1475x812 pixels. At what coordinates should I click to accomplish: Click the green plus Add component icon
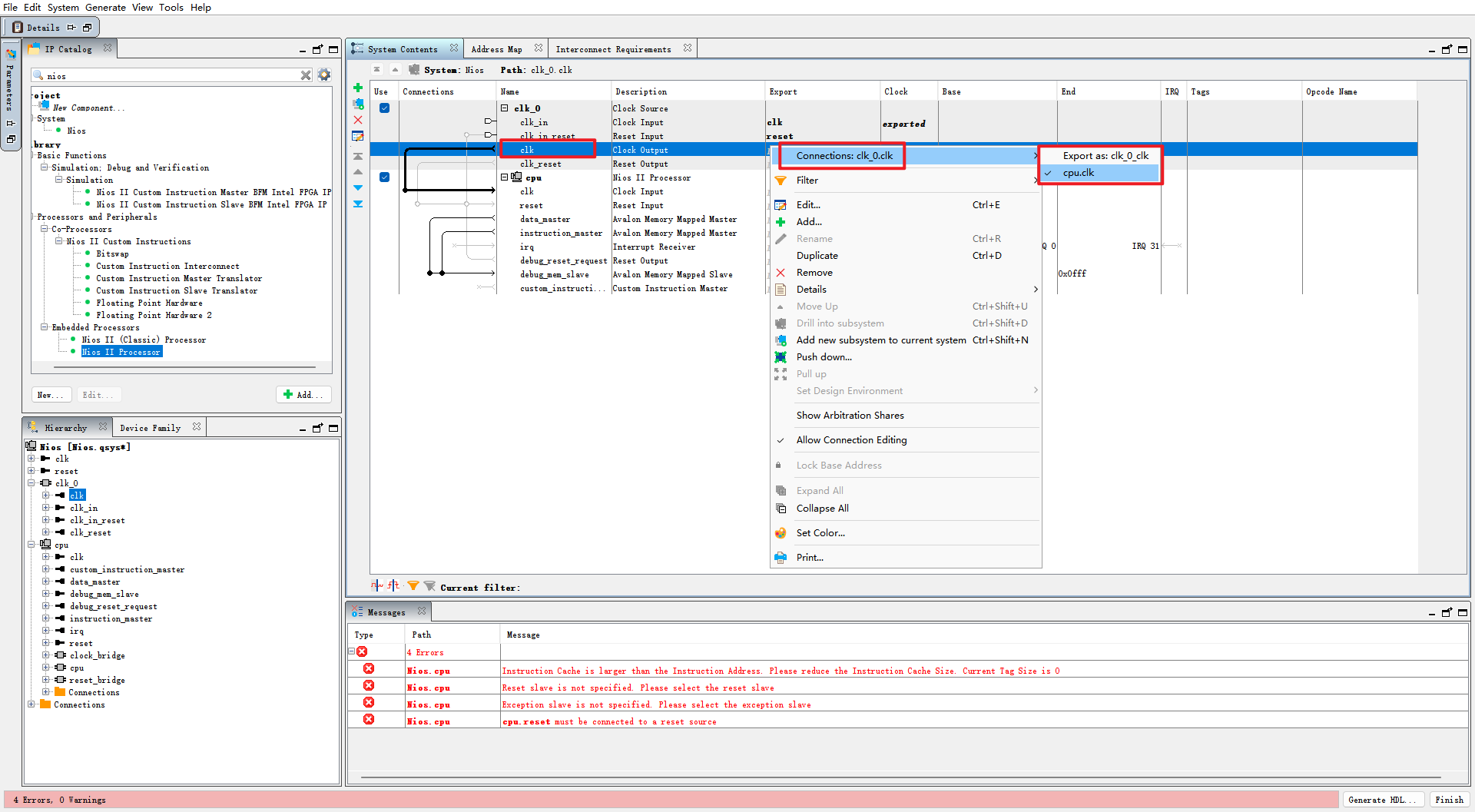click(x=358, y=88)
